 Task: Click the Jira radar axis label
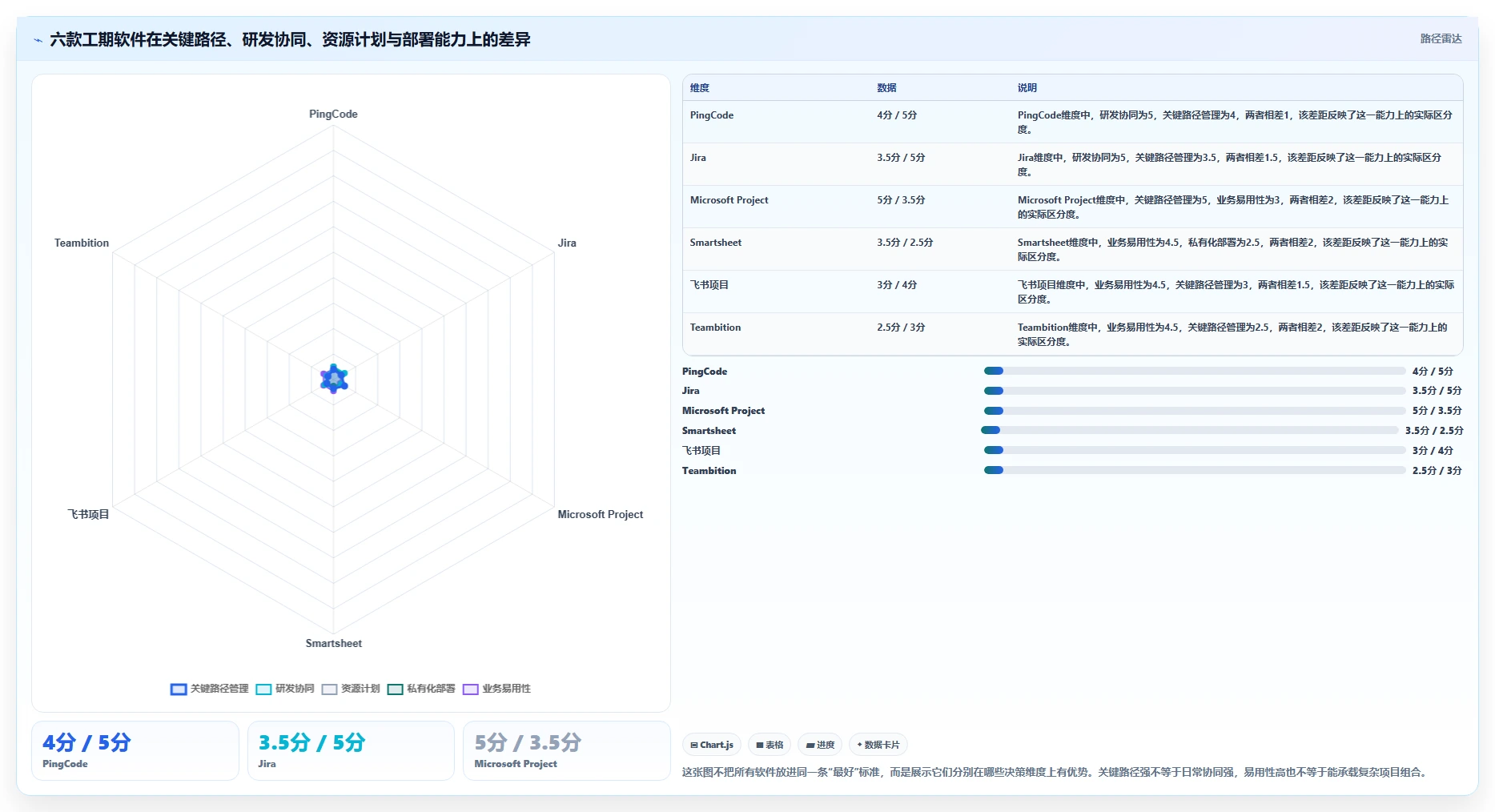[567, 243]
